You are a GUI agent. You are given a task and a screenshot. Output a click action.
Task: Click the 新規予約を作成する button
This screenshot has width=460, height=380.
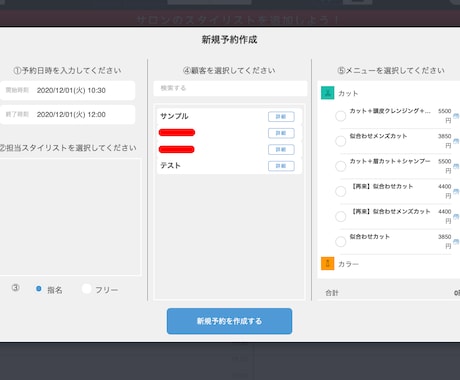tap(229, 321)
